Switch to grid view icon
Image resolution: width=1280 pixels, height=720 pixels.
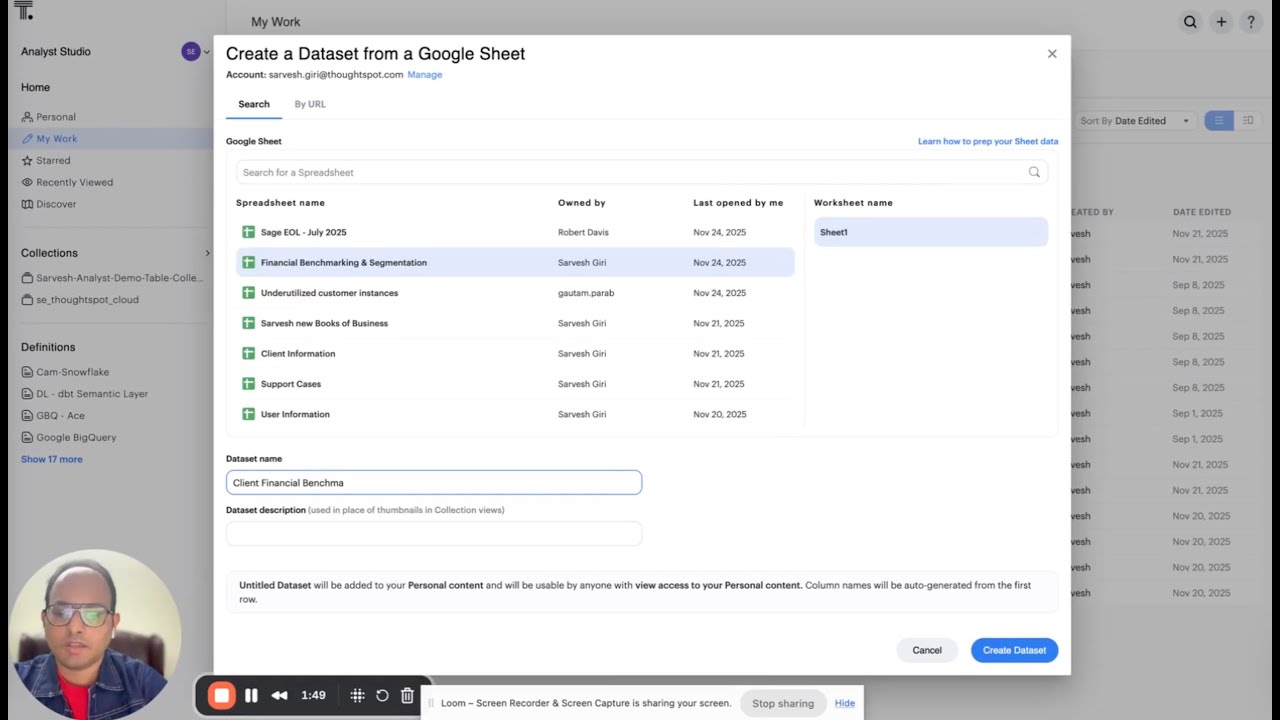coord(1248,121)
